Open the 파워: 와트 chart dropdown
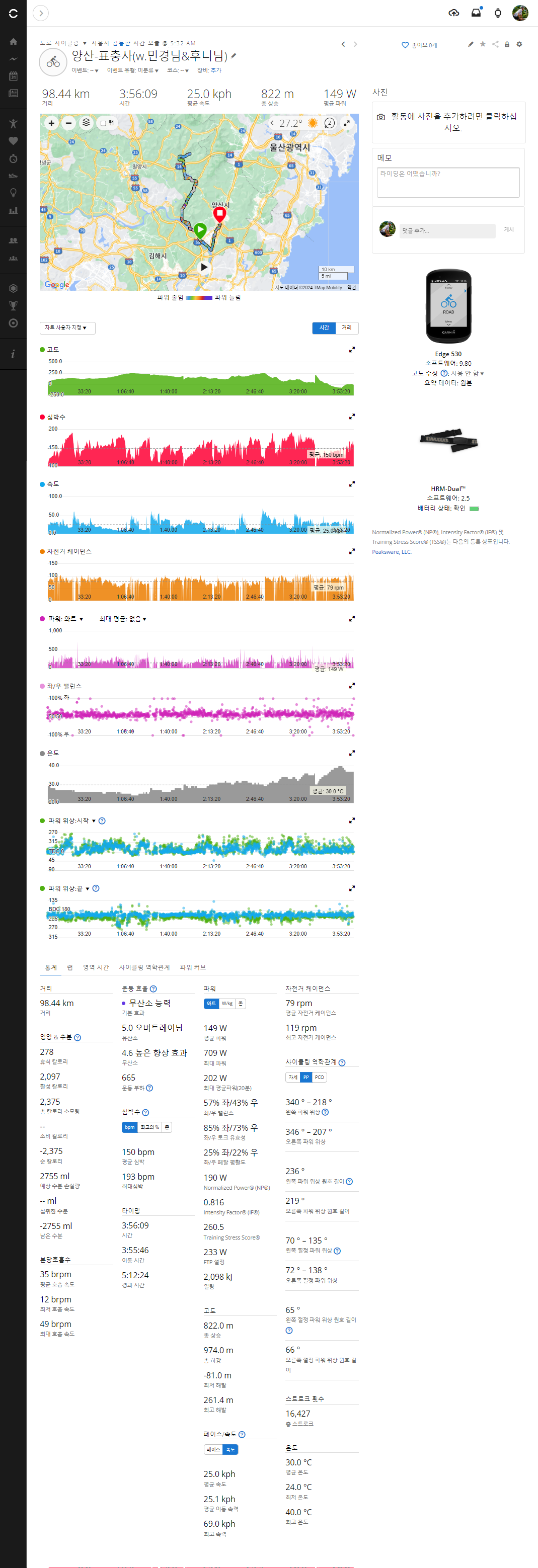 pyautogui.click(x=66, y=619)
